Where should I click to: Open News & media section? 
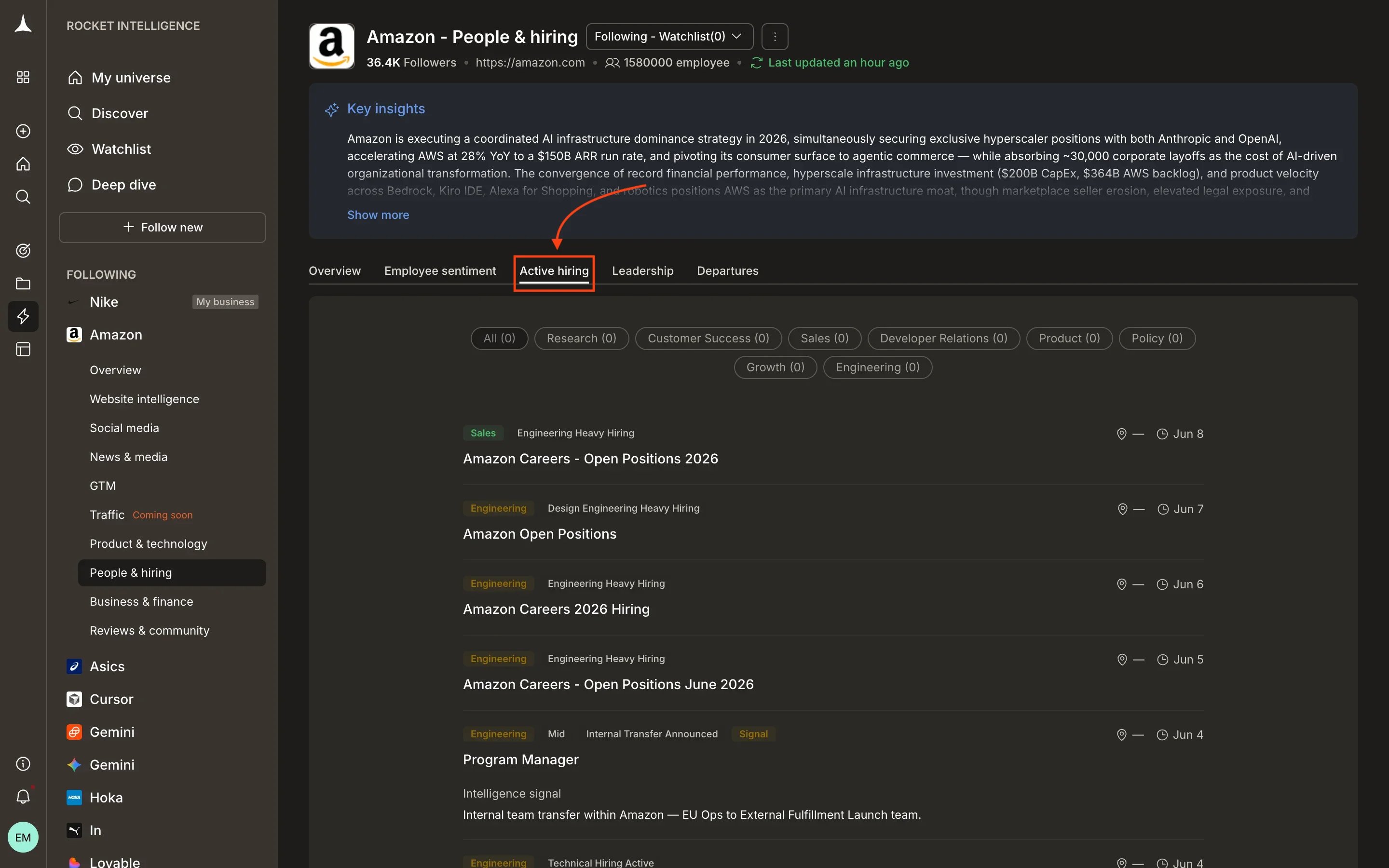129,457
